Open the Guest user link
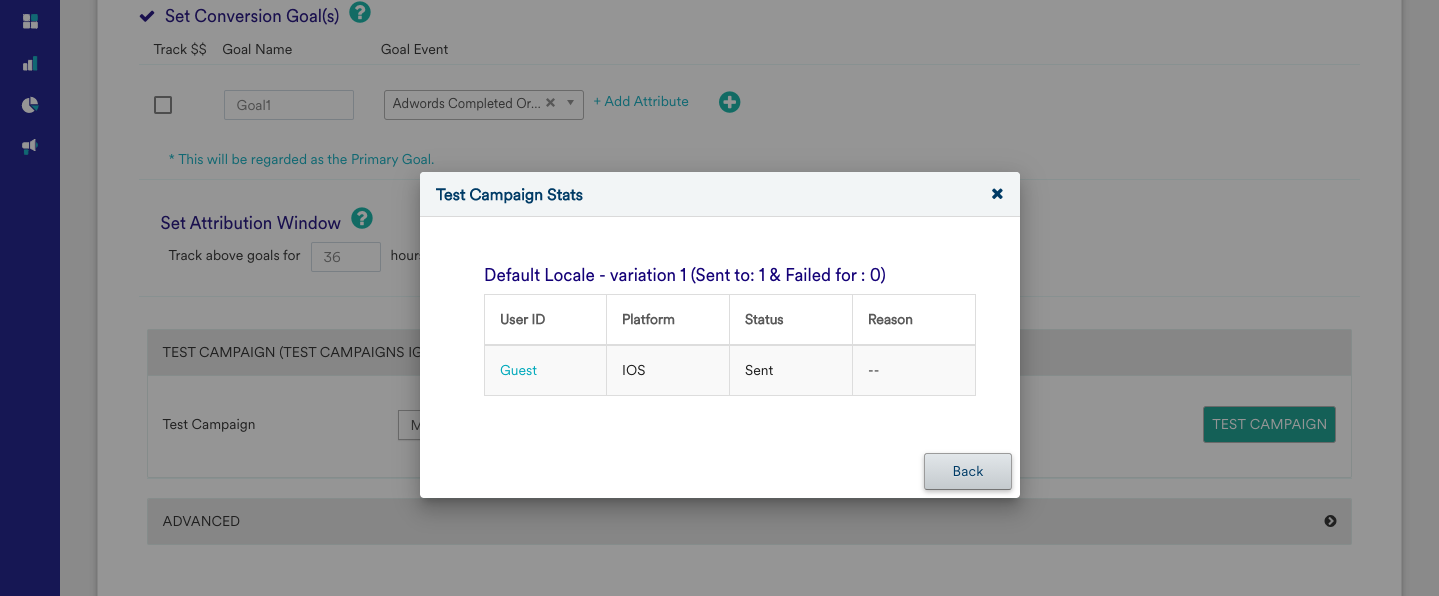Screen dimensions: 1439x596 click(518, 370)
